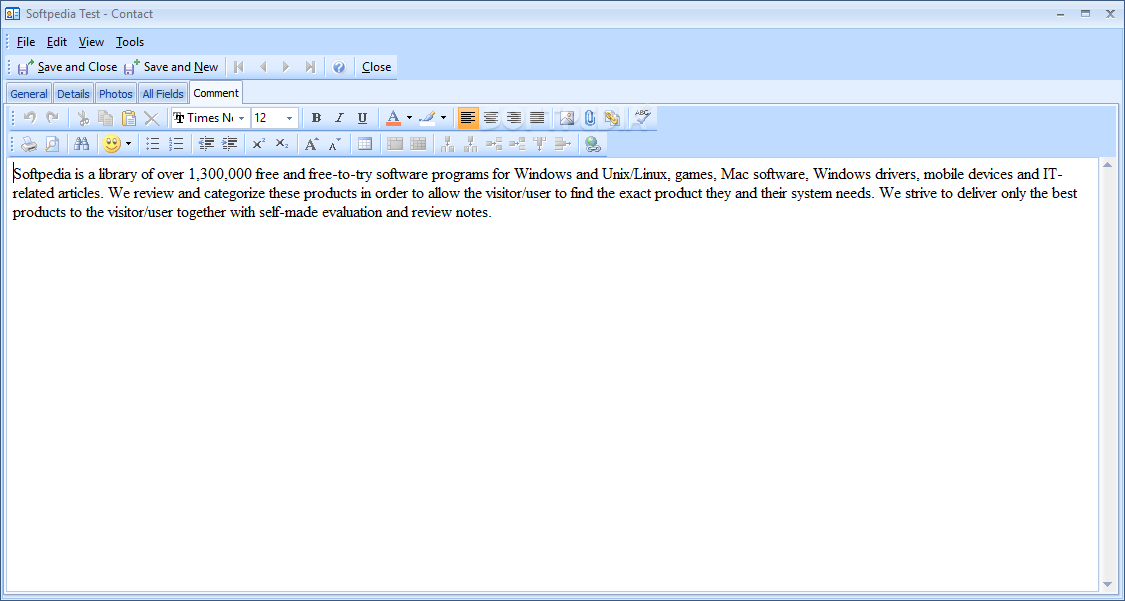Go to the first contact record
Image resolution: width=1125 pixels, height=601 pixels.
[x=239, y=67]
